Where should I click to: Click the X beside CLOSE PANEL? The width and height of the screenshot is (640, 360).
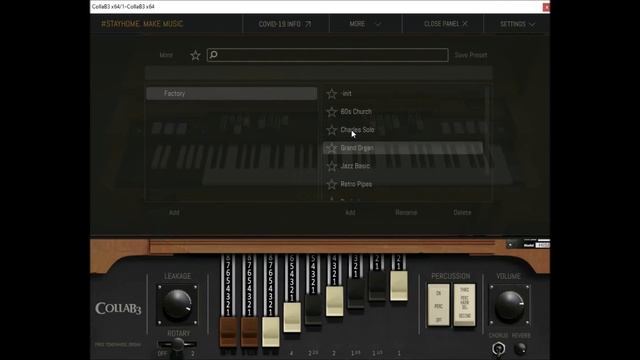pyautogui.click(x=465, y=24)
